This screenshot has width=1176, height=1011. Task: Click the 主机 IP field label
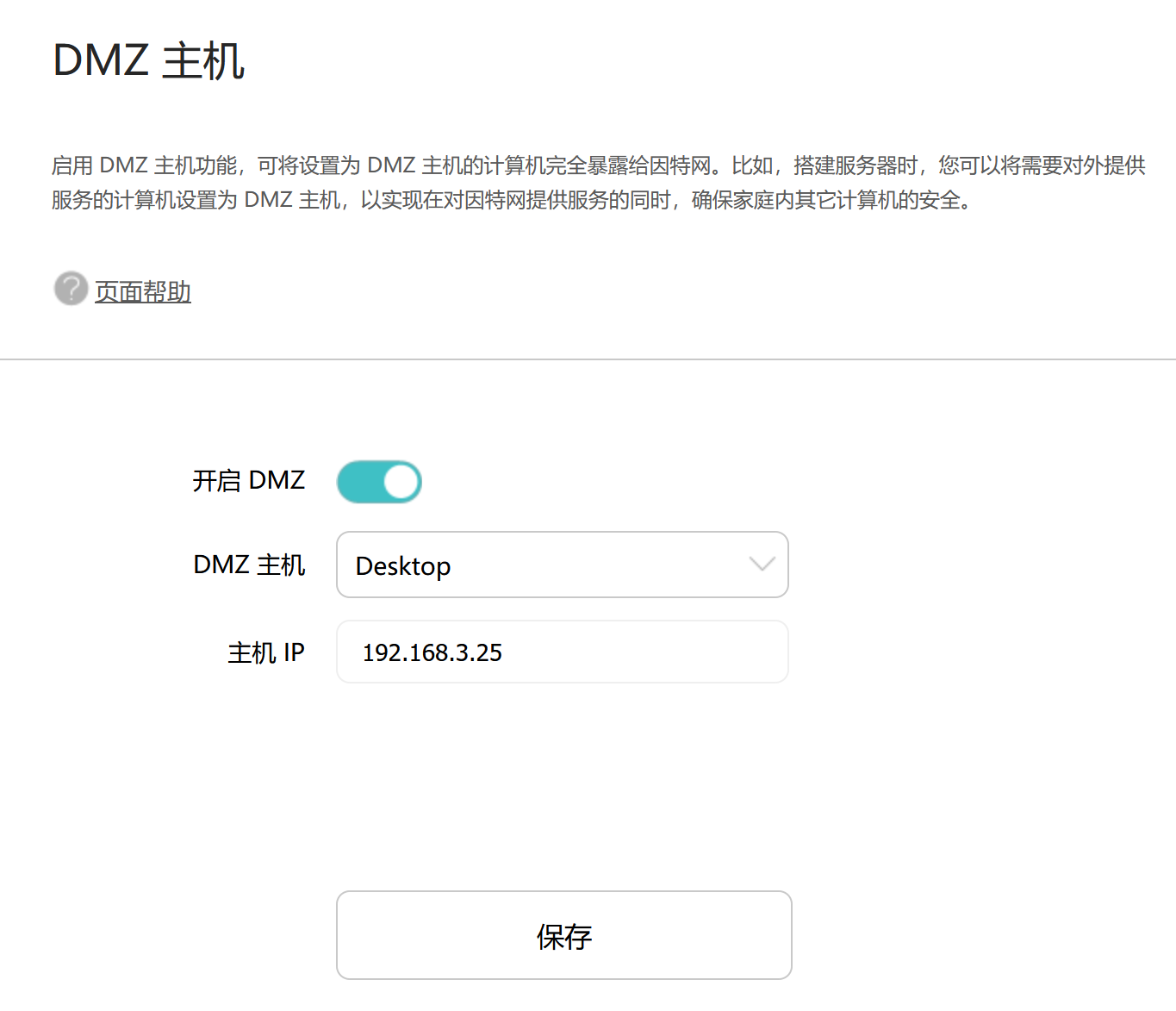pyautogui.click(x=266, y=652)
